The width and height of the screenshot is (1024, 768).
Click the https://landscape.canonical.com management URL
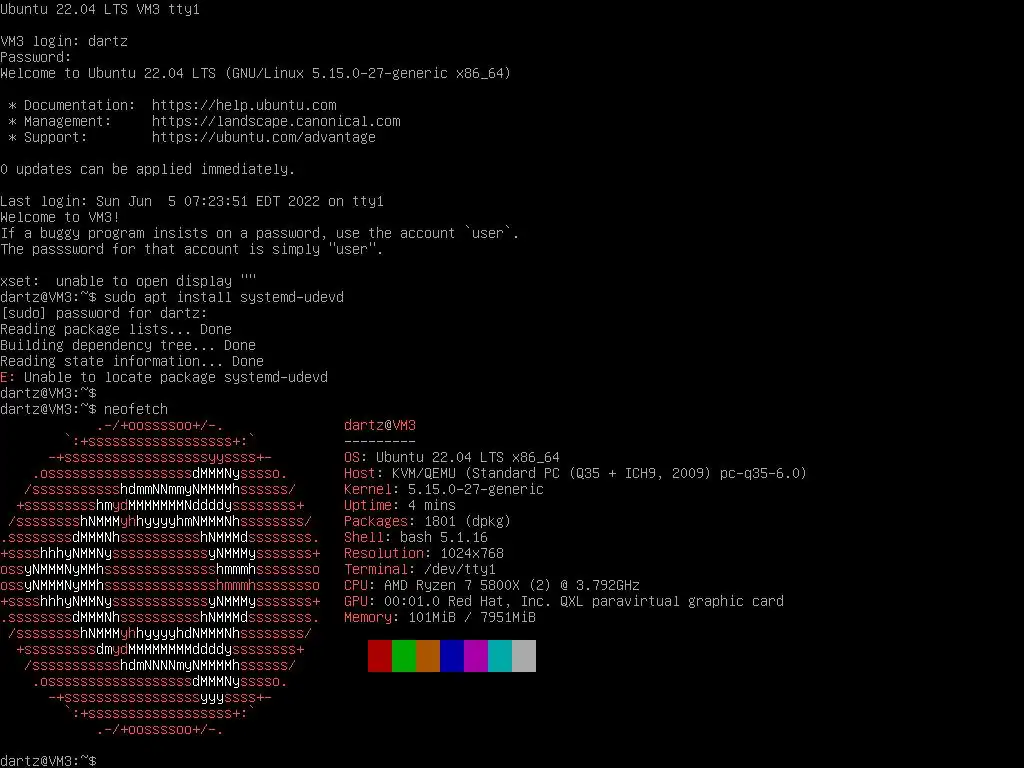[276, 121]
